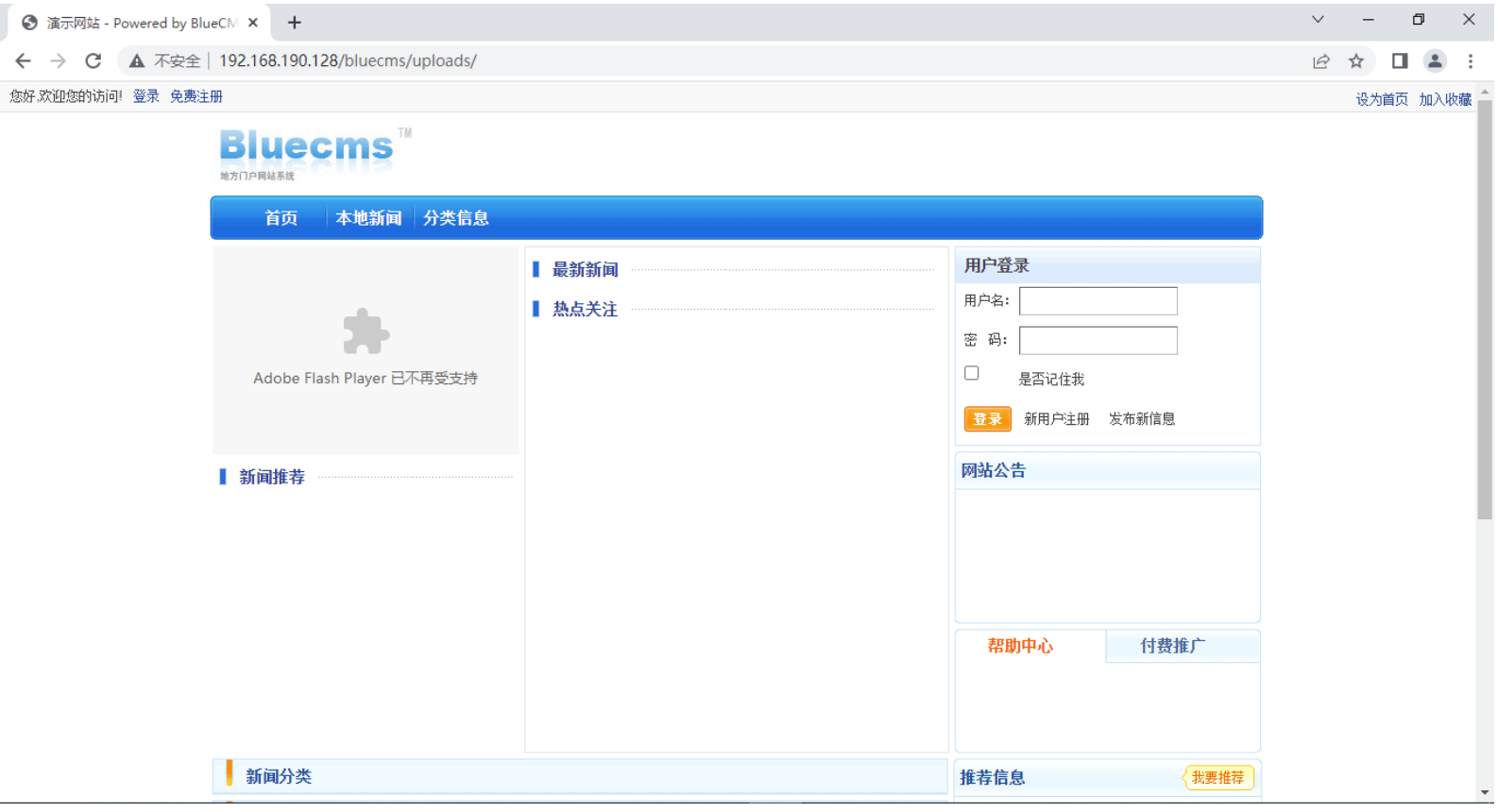The image size is (1498, 812).
Task: Click the 用户登录 panel heading
Action: tap(996, 266)
